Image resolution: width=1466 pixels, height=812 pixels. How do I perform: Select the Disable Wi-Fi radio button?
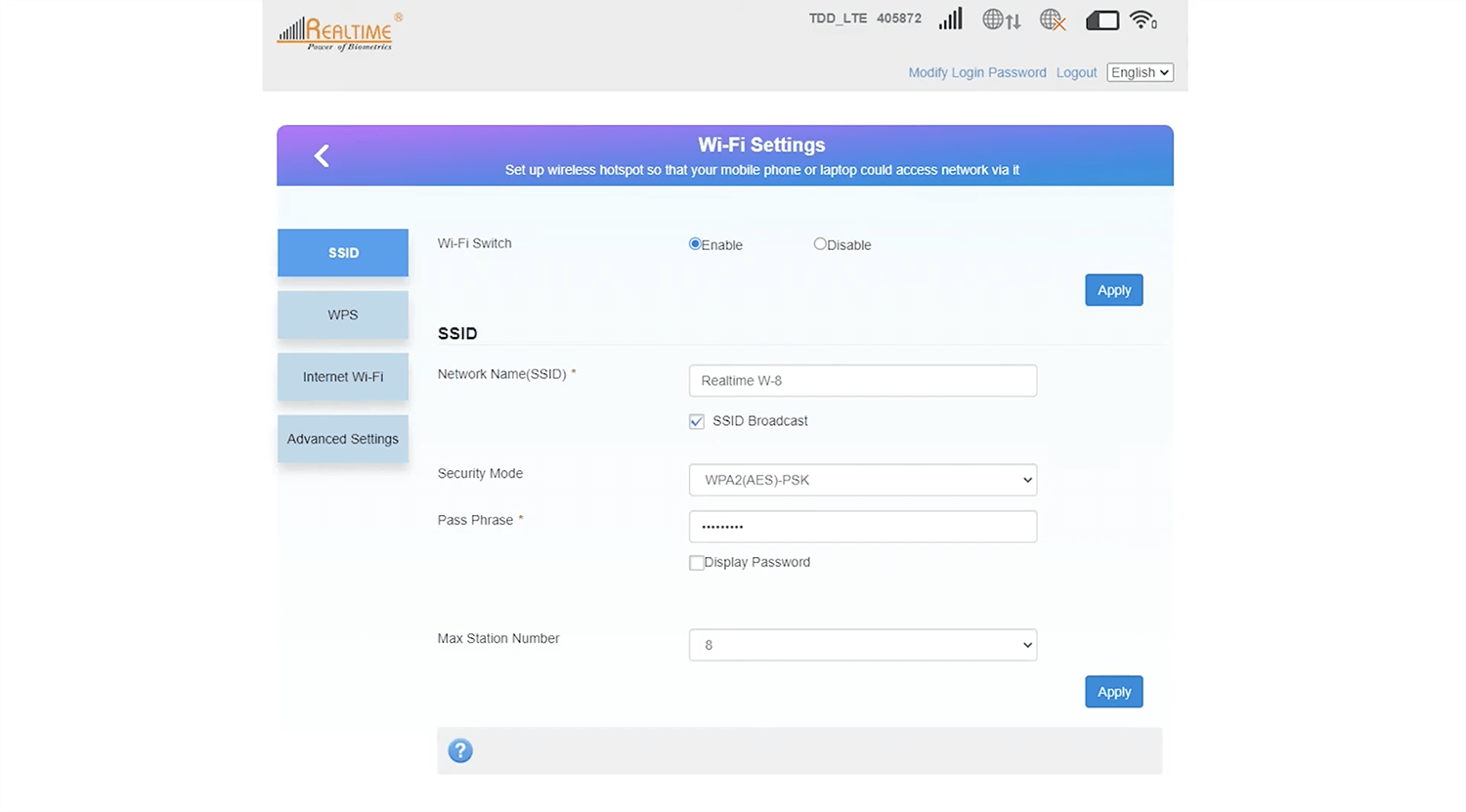click(820, 244)
